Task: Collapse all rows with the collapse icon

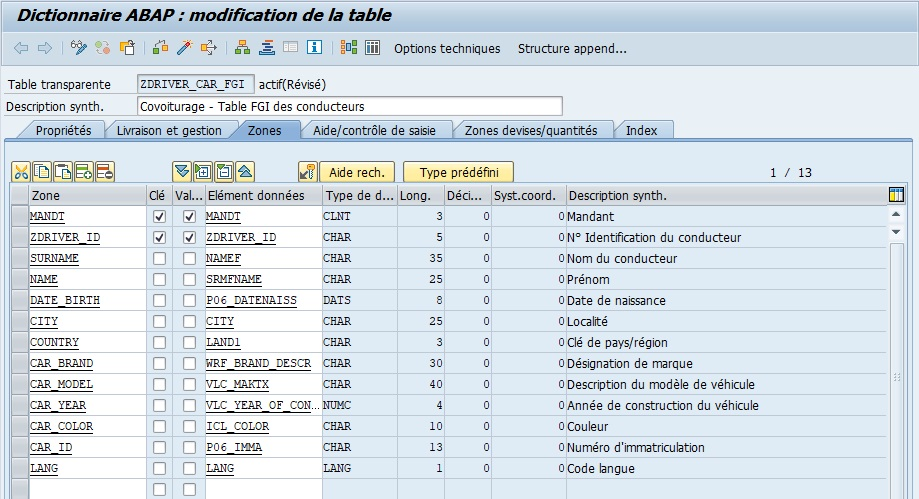Action: click(x=224, y=172)
